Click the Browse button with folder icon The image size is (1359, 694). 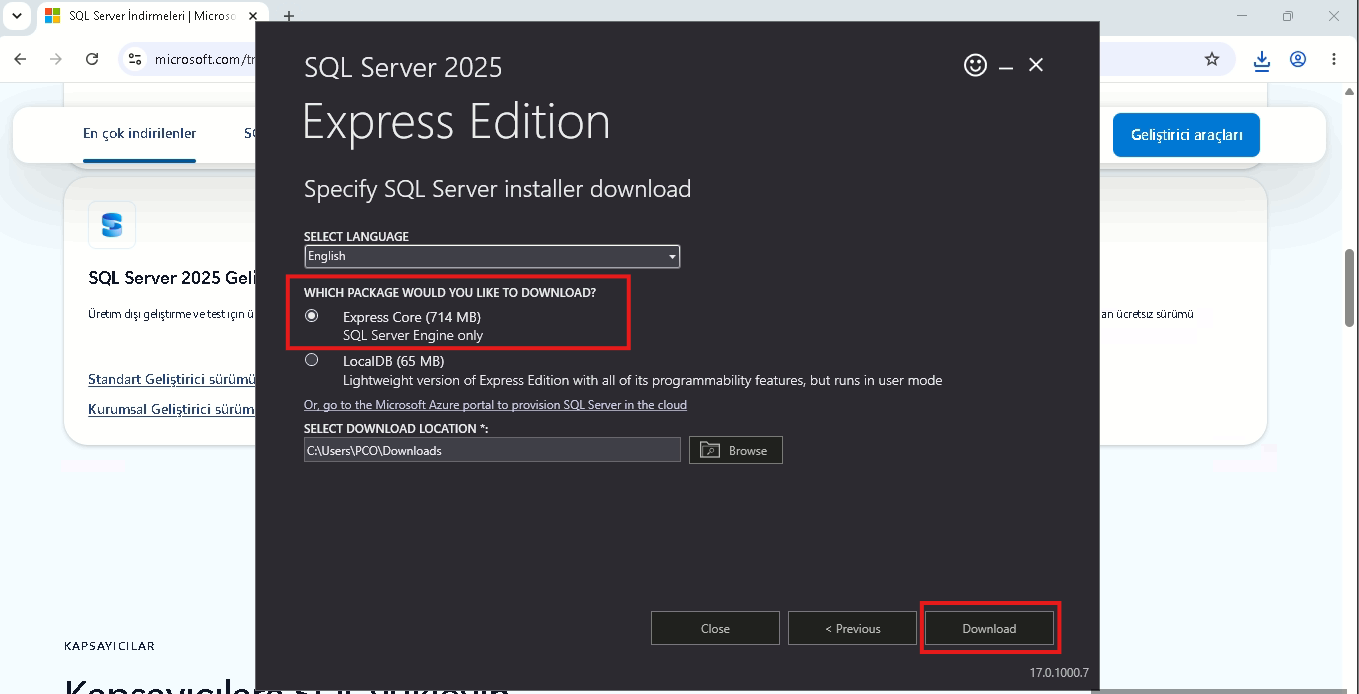tap(736, 450)
